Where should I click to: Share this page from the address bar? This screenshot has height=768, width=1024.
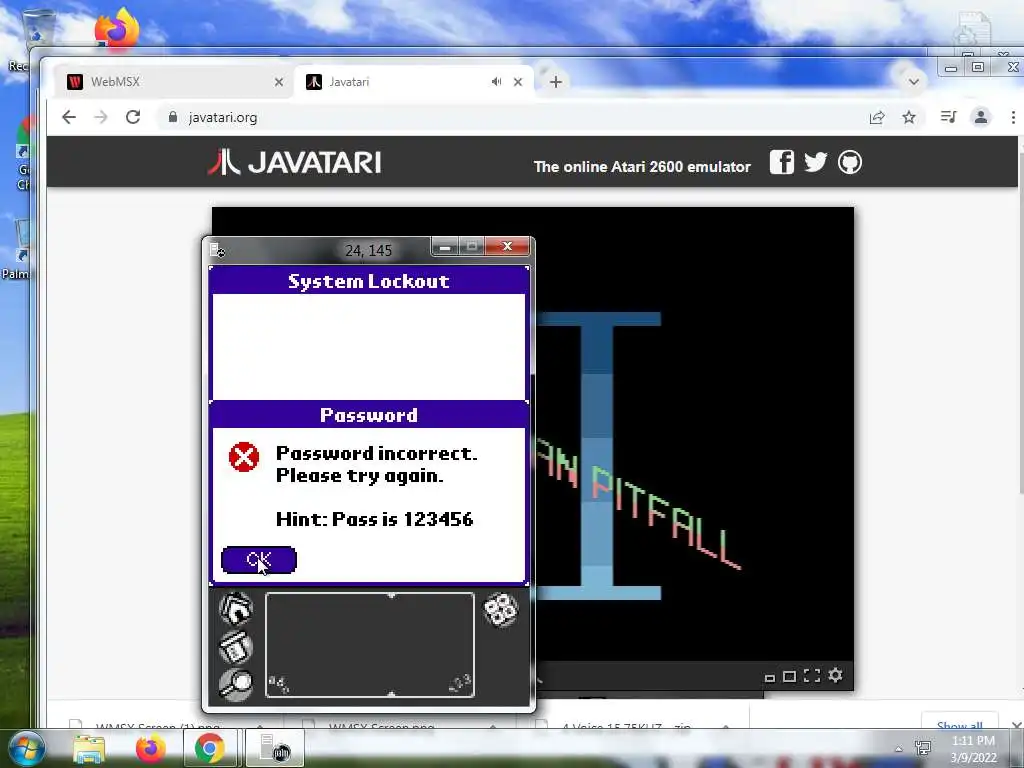(x=877, y=117)
